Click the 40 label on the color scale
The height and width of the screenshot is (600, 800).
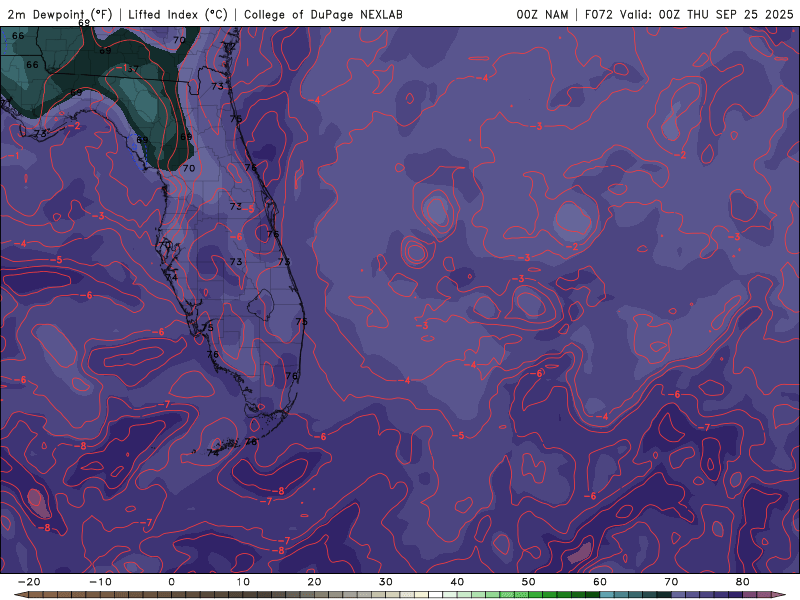click(x=457, y=582)
